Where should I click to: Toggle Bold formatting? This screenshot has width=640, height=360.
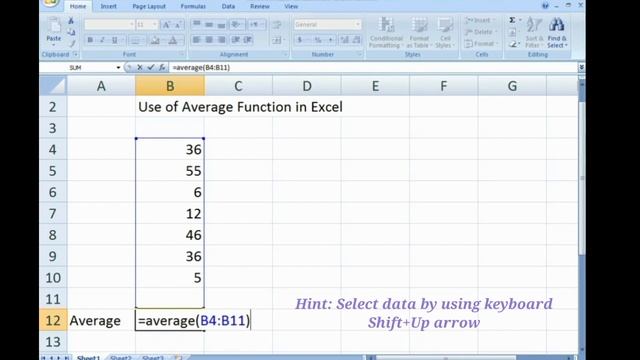[x=90, y=40]
